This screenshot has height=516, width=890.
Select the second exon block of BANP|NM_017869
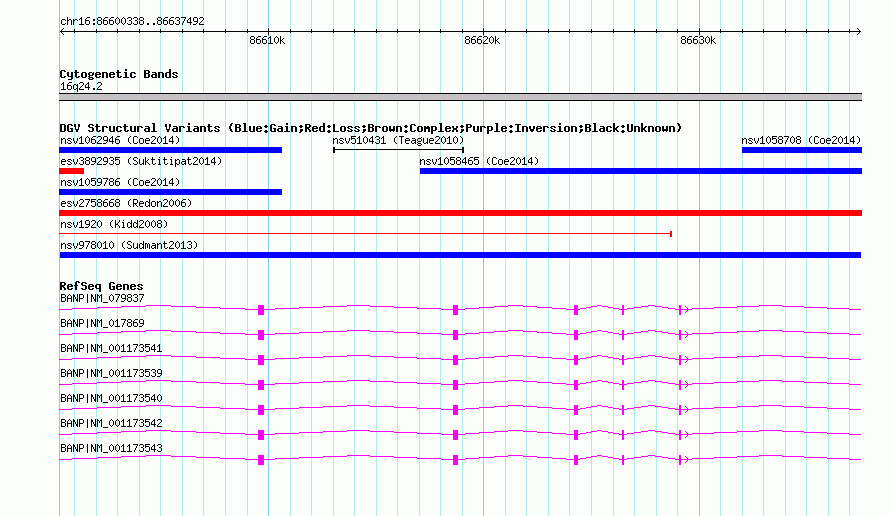pyautogui.click(x=455, y=334)
